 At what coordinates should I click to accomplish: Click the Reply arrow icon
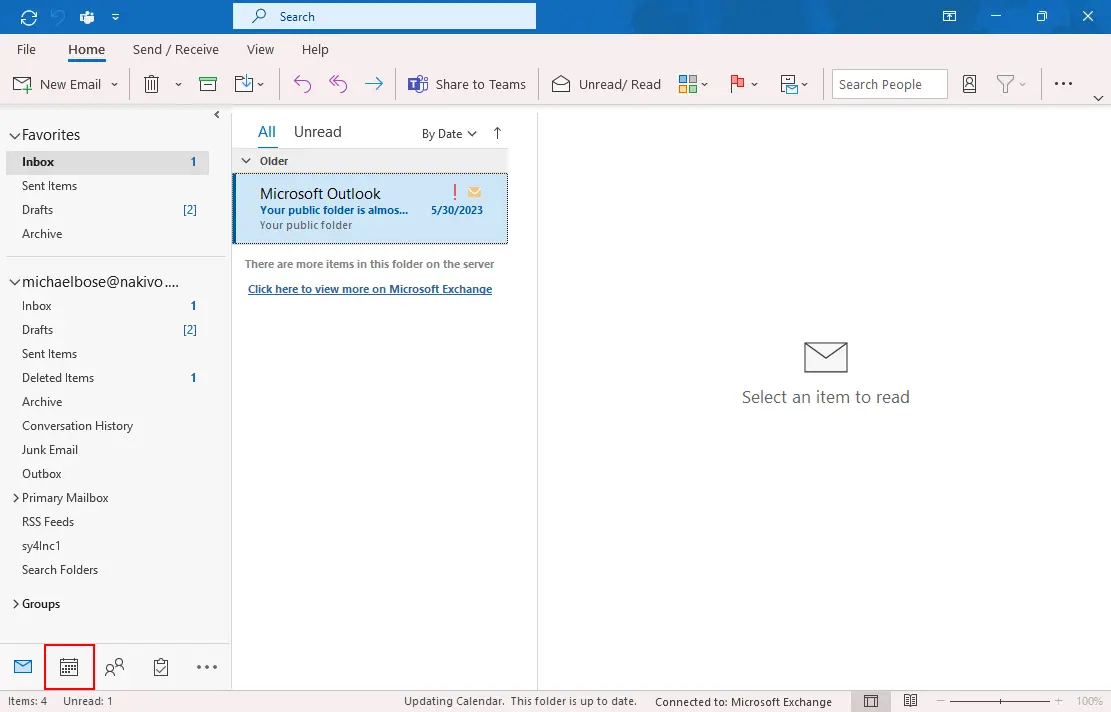[x=303, y=84]
